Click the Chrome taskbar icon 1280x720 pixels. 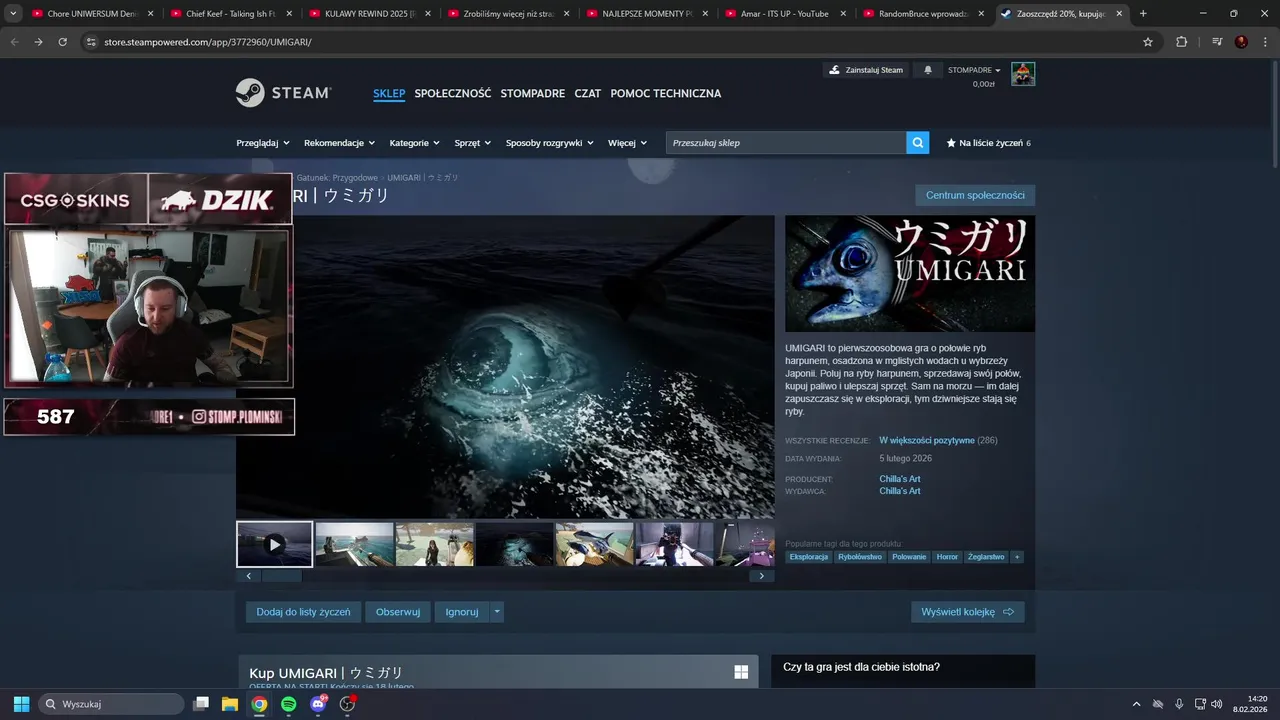tap(259, 704)
